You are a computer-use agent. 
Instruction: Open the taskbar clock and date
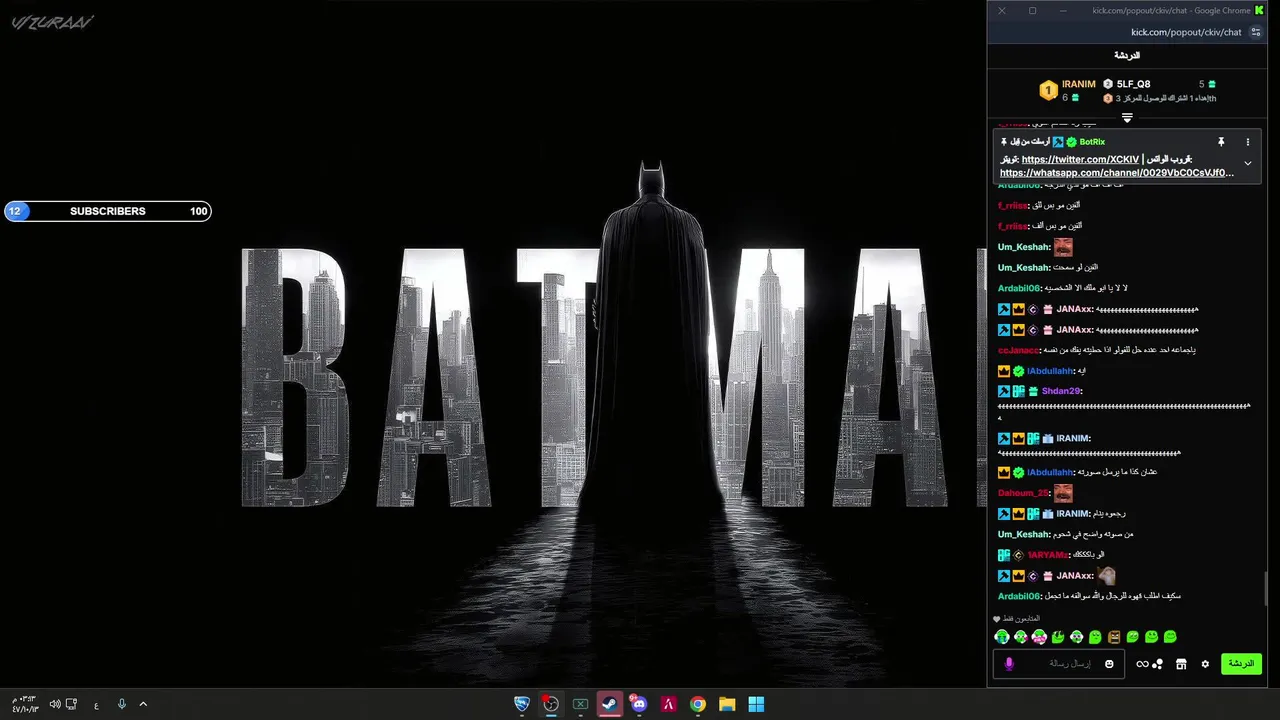coord(25,704)
